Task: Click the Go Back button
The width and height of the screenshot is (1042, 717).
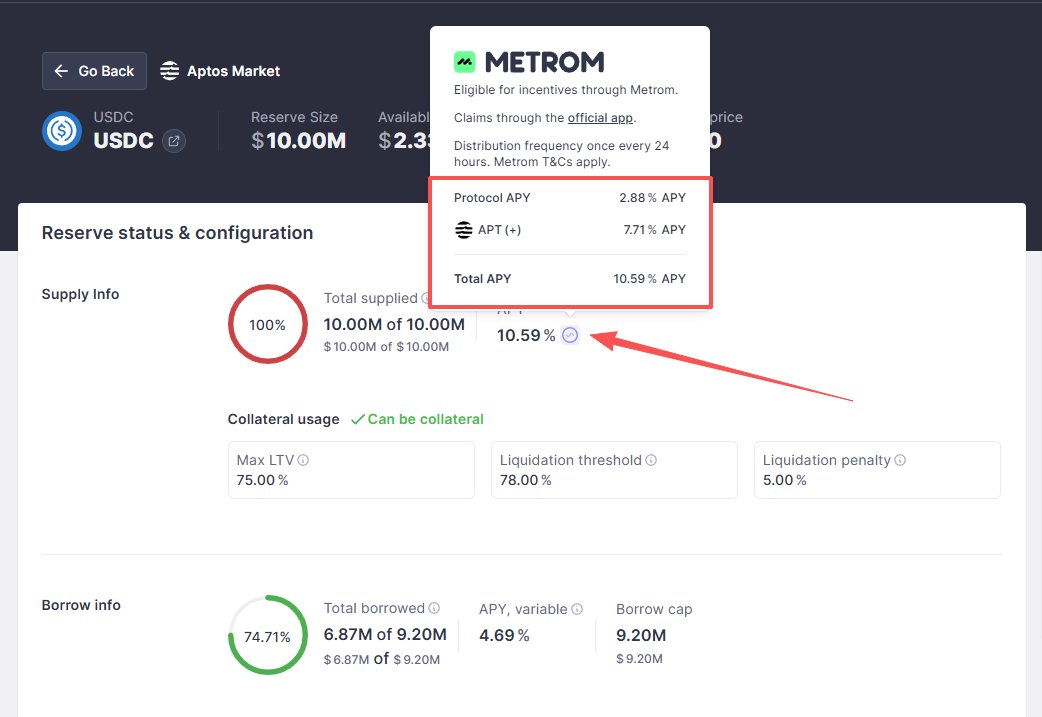Action: coord(94,71)
